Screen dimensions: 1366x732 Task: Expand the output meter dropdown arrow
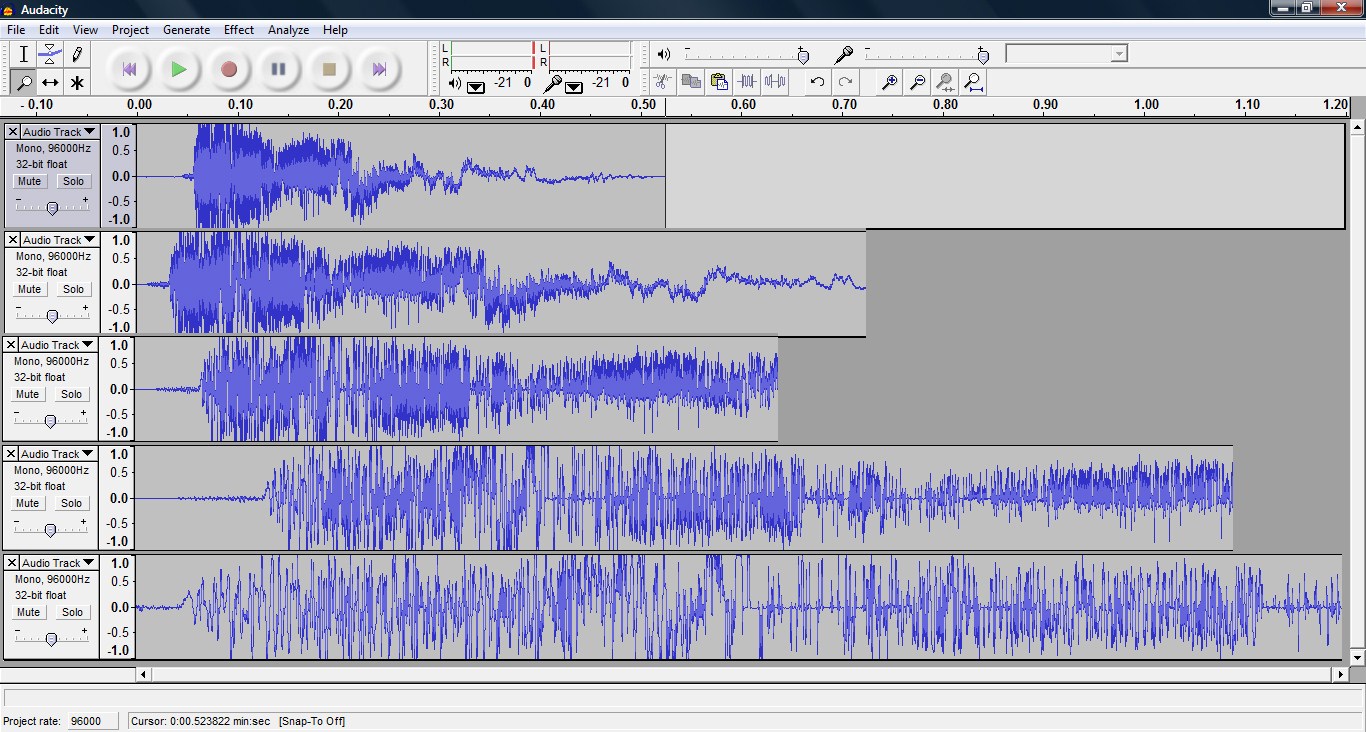476,86
